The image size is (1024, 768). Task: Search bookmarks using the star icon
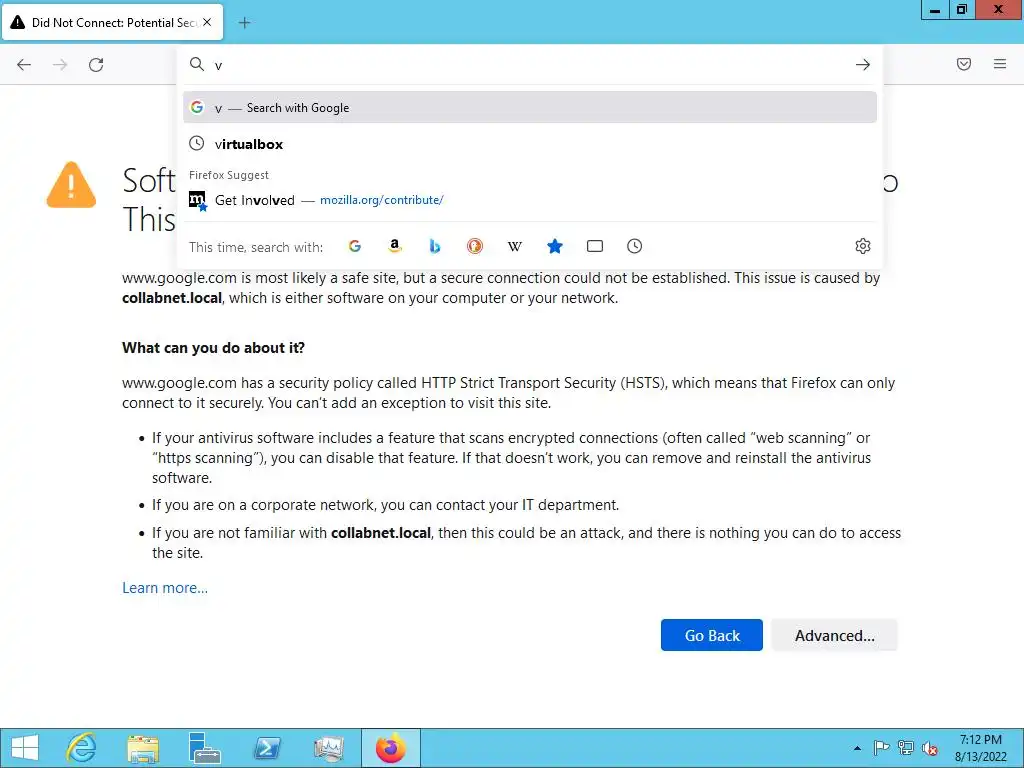click(555, 246)
